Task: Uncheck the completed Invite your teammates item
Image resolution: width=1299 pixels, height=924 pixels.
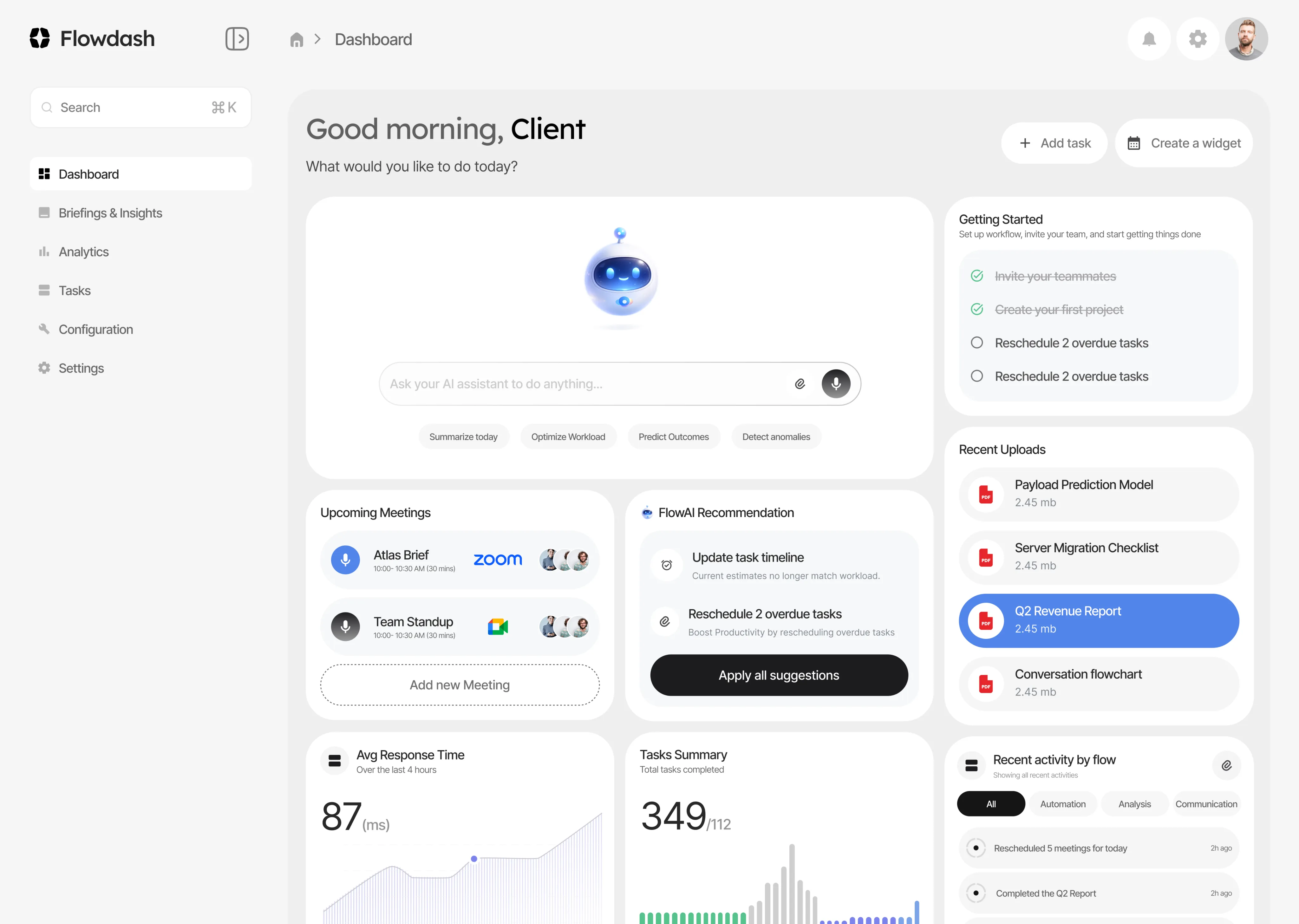Action: 977,276
